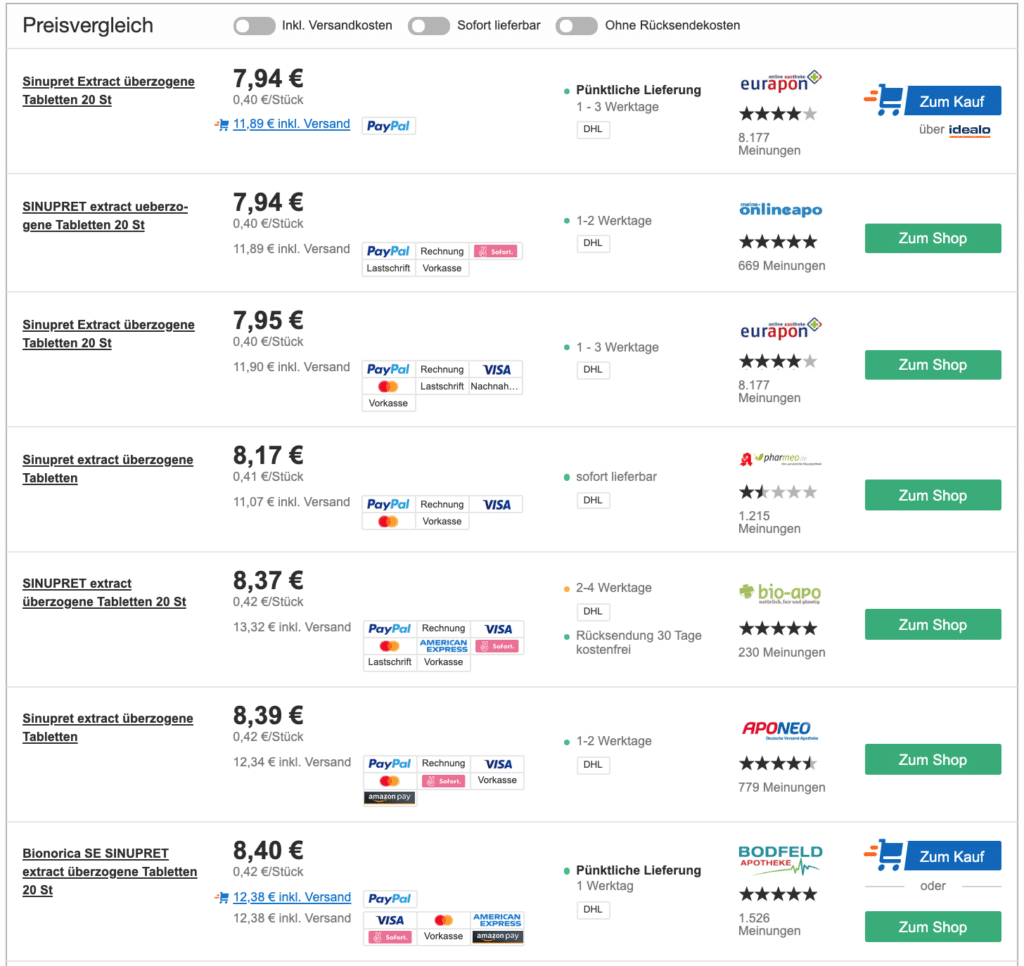
Task: Click the APONEO star rating
Action: (778, 763)
